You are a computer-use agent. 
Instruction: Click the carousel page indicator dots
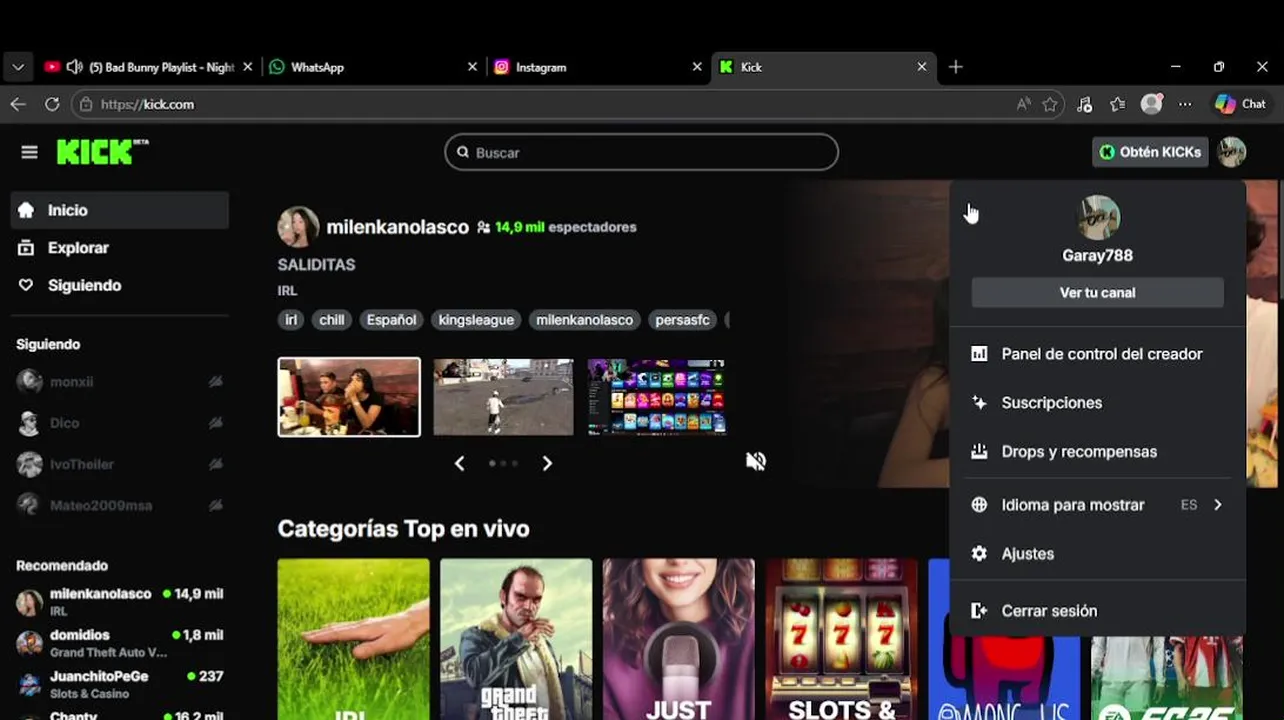click(x=503, y=463)
